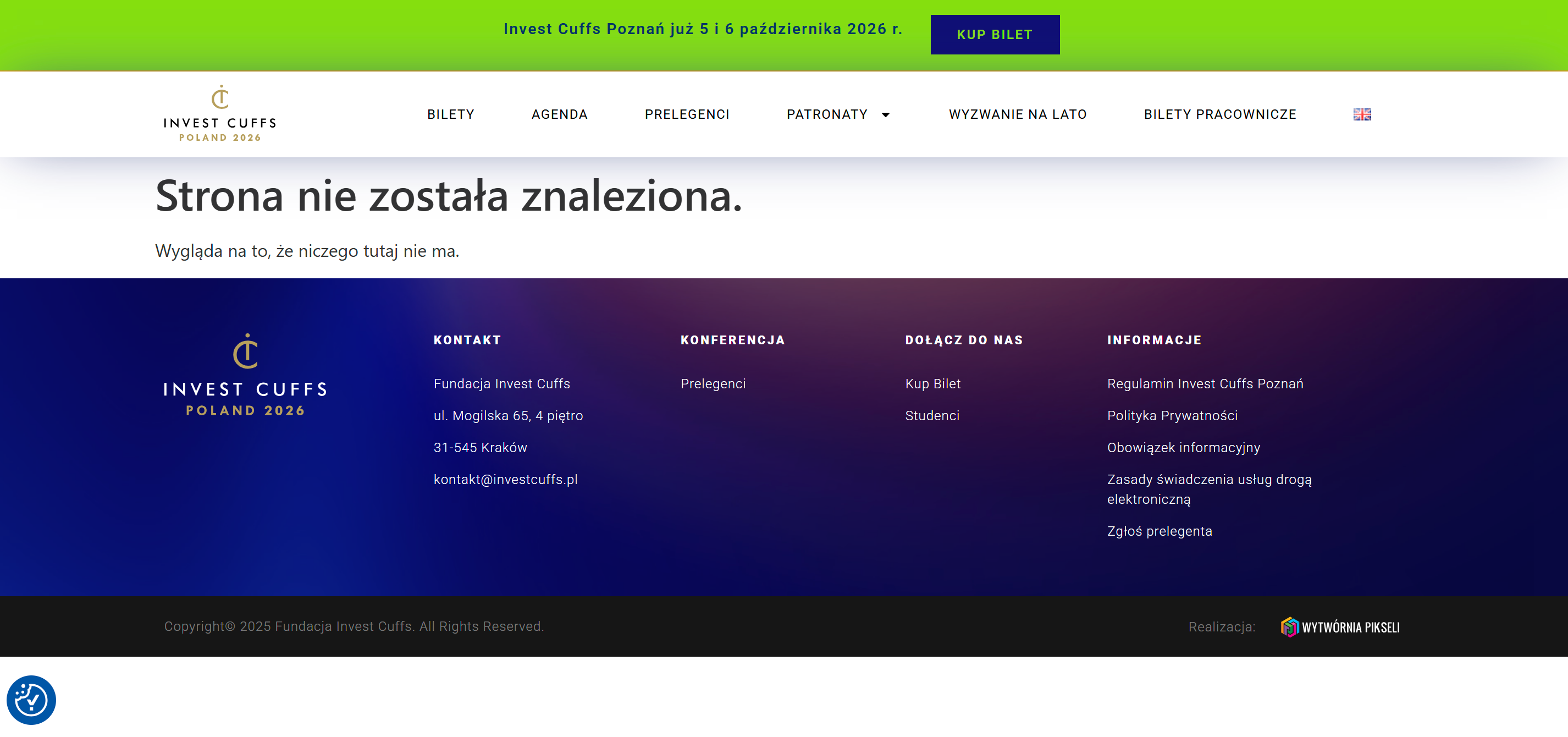The height and width of the screenshot is (737, 1568).
Task: Click the Informacje footer heading
Action: coord(1154,340)
